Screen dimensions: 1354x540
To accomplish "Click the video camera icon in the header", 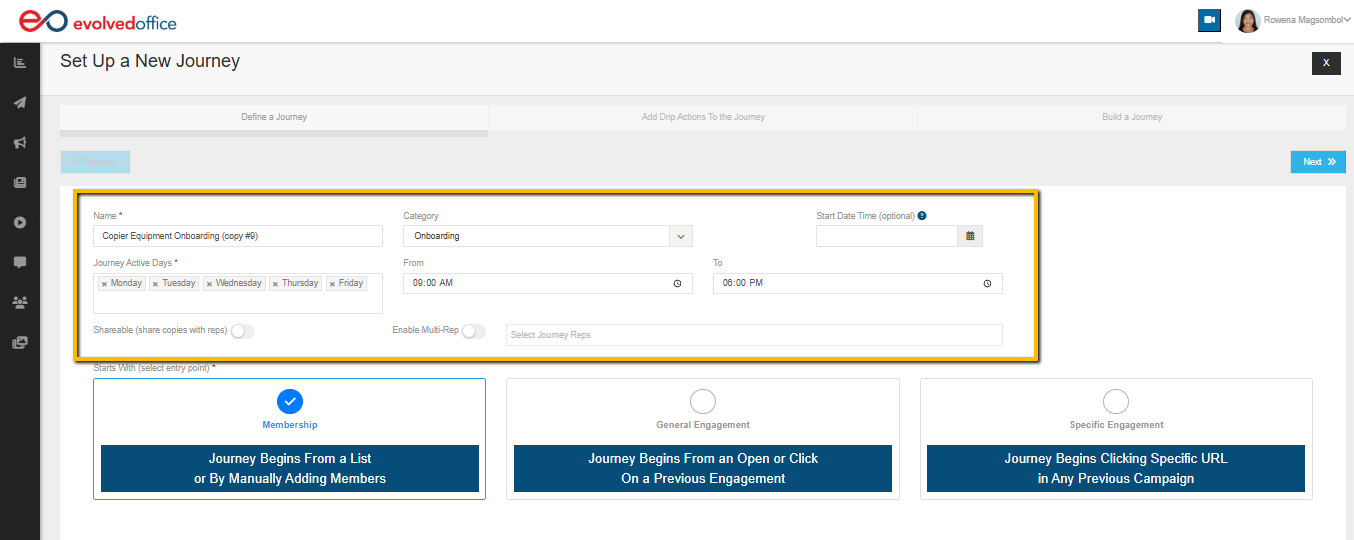I will click(x=1209, y=20).
